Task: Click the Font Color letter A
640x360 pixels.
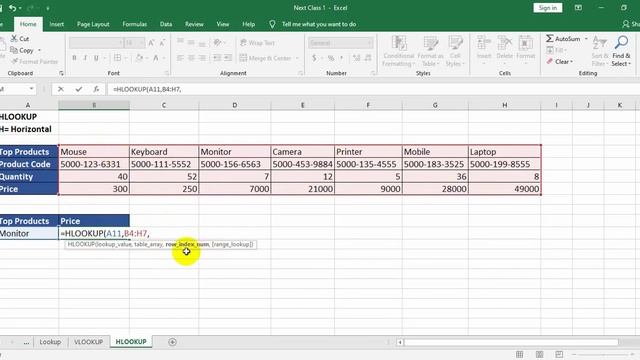Action: [156, 58]
